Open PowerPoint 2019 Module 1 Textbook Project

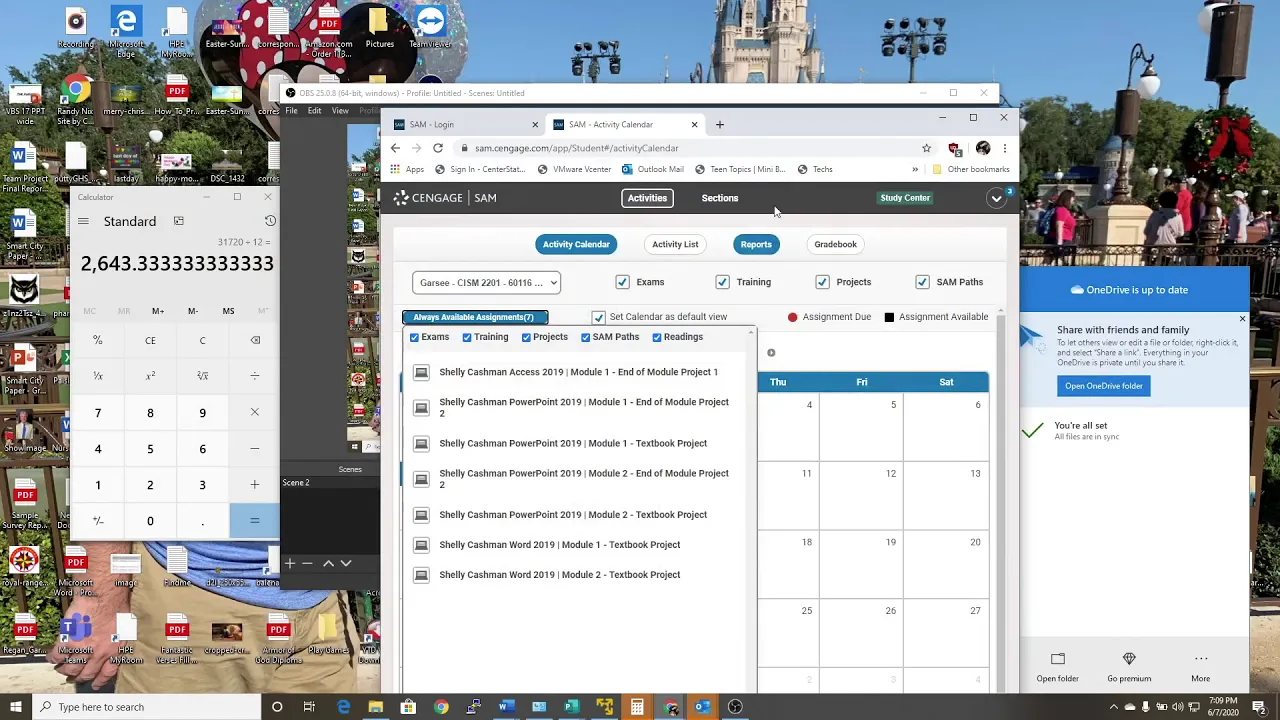[x=573, y=443]
